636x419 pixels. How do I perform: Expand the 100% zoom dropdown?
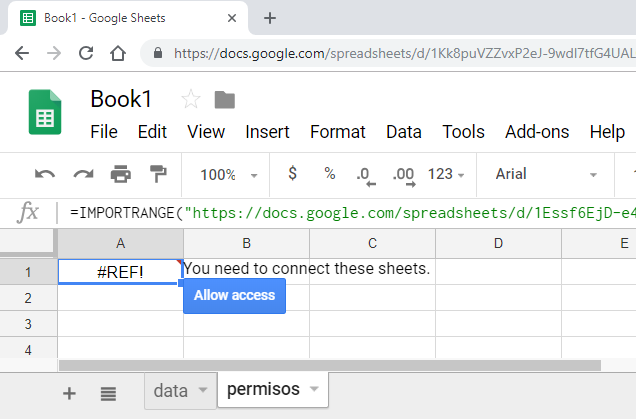pos(229,174)
